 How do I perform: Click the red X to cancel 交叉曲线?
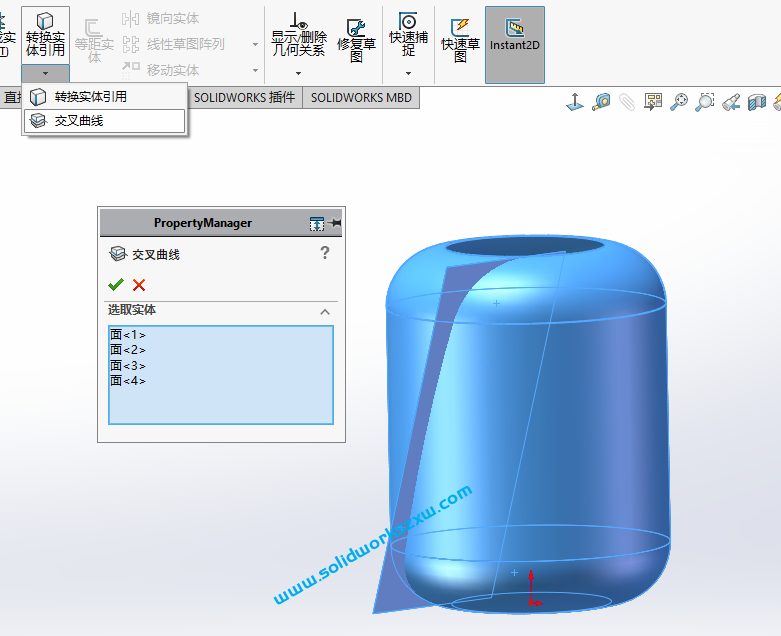pos(139,285)
